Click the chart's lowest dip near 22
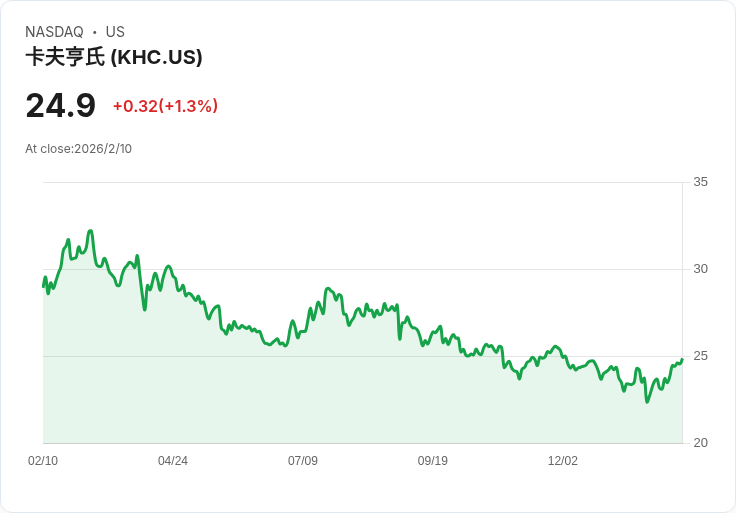The image size is (736, 513). tap(647, 402)
